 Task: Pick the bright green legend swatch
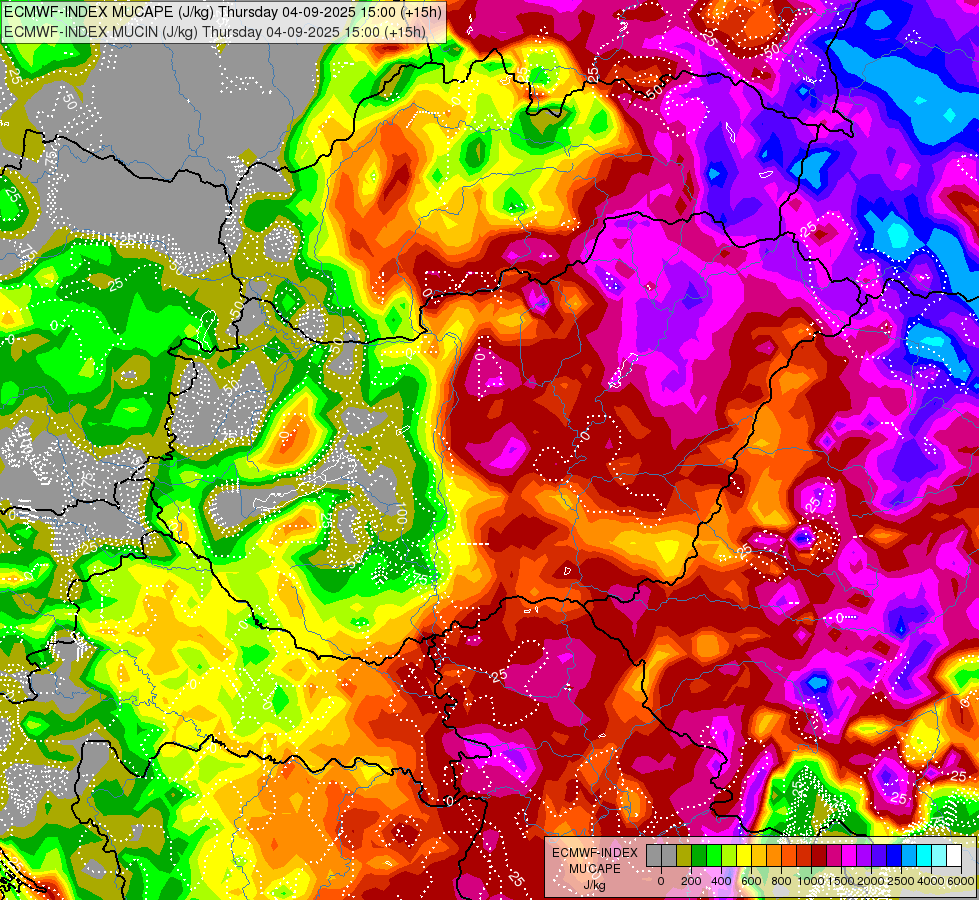coord(714,855)
